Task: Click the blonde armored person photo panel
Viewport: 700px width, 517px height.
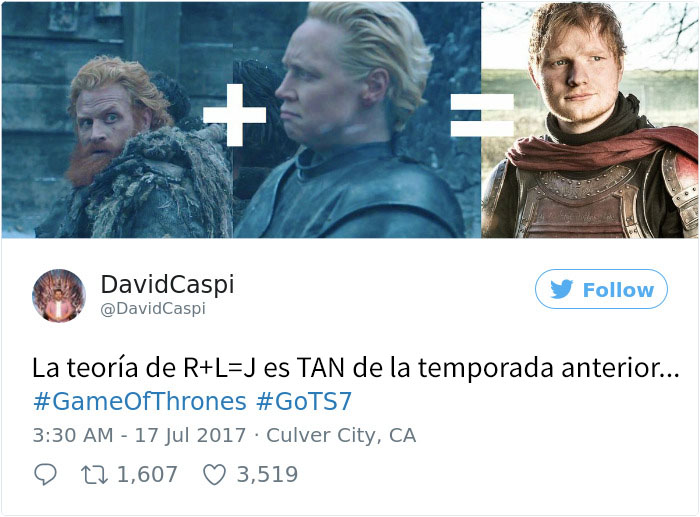Action: tap(357, 120)
